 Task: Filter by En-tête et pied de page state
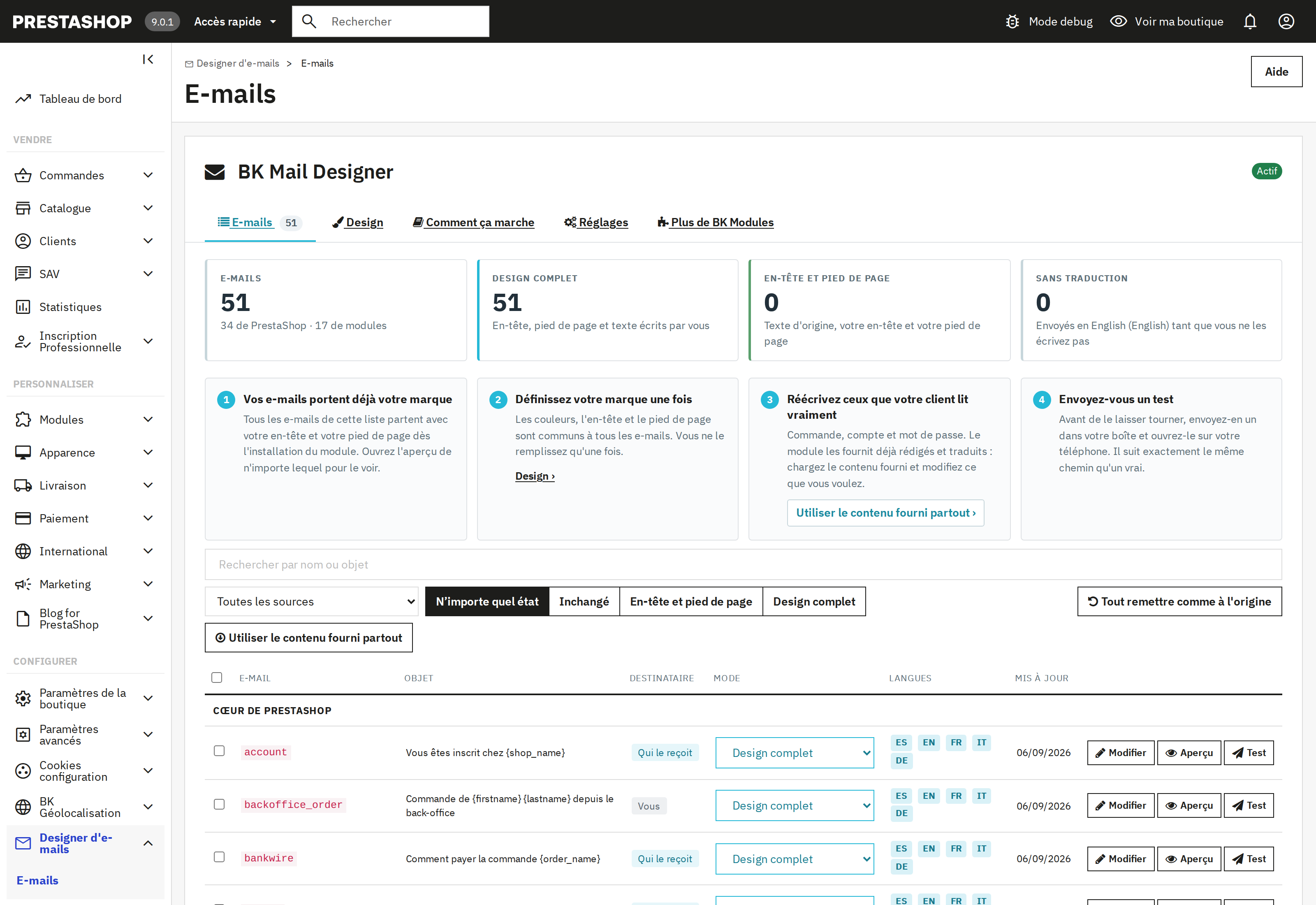pyautogui.click(x=691, y=602)
